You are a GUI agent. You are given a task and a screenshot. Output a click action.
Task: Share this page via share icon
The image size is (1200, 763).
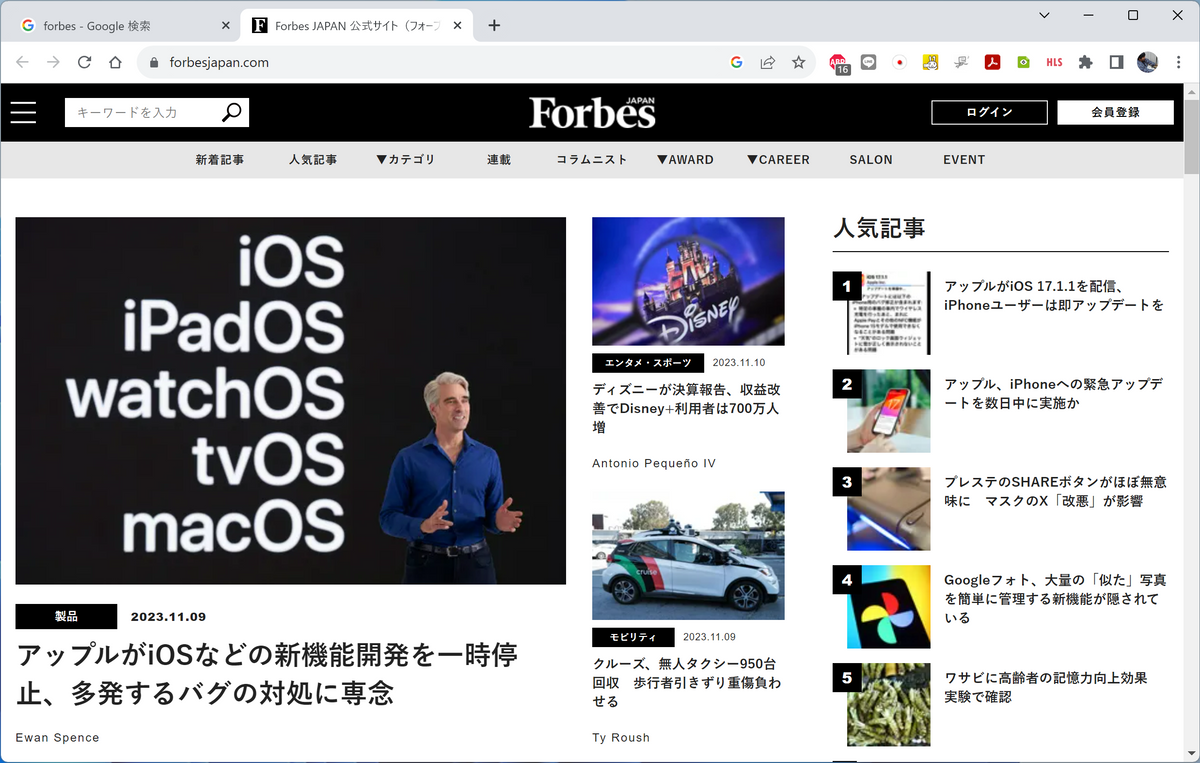point(767,62)
